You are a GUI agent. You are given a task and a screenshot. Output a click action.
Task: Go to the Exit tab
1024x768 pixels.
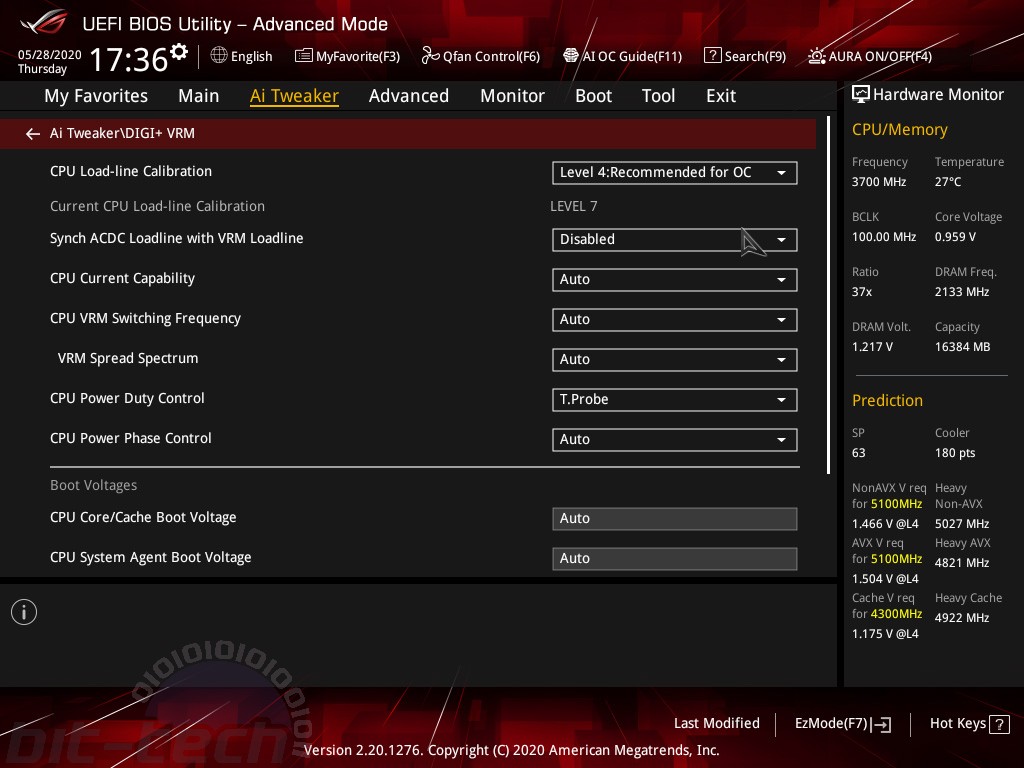tap(721, 96)
